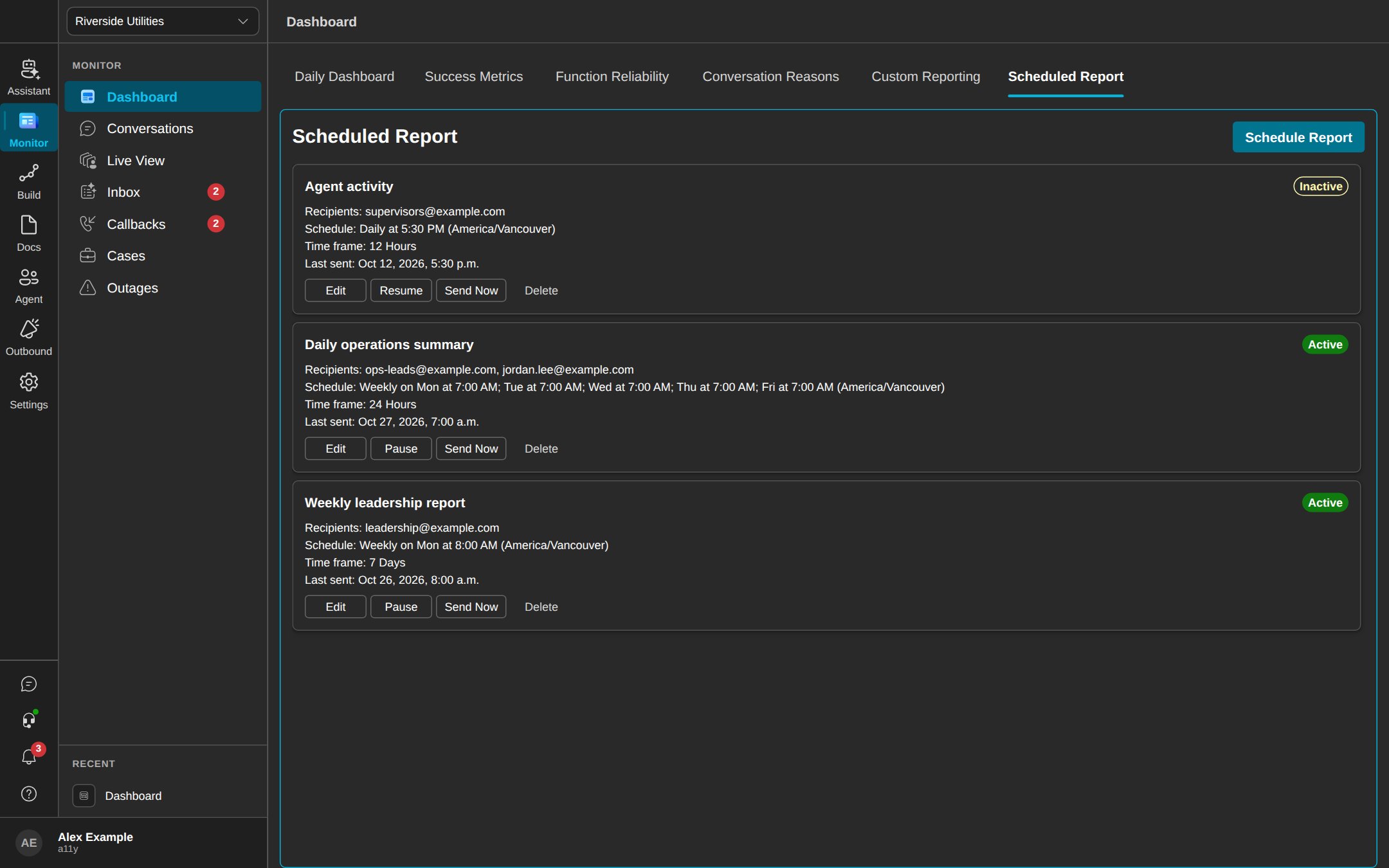
Task: Click the Inbox sidebar icon
Action: [87, 192]
